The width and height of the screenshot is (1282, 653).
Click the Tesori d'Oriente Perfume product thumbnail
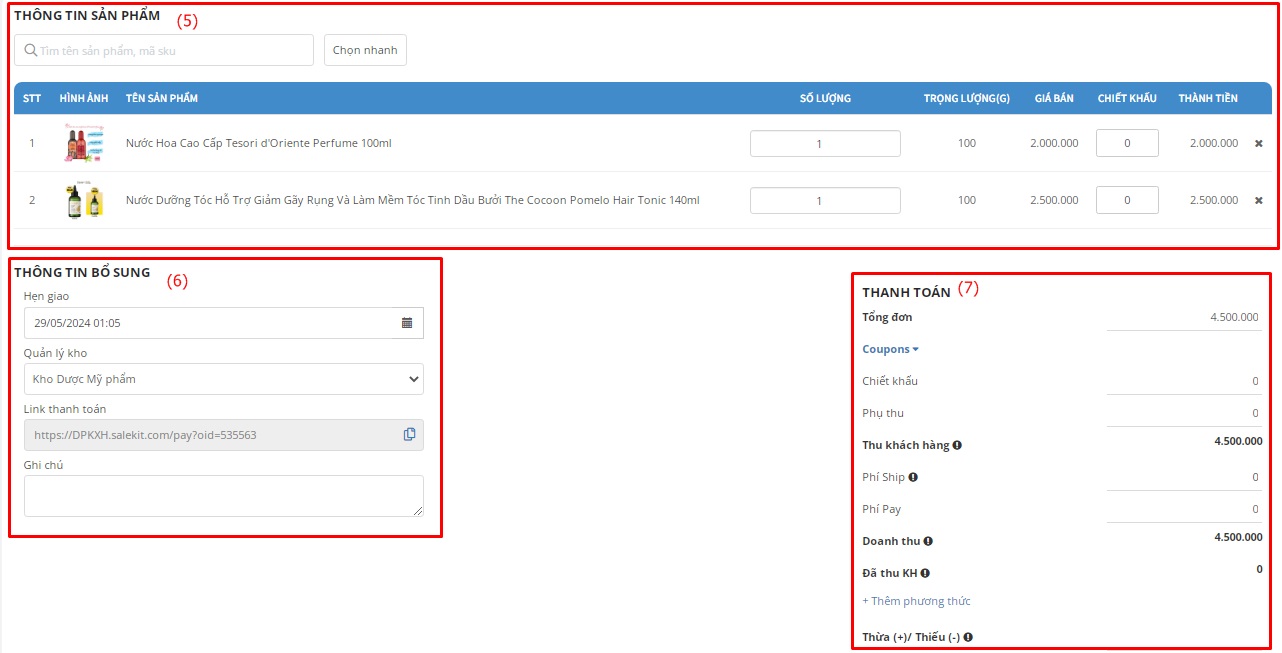tap(84, 144)
